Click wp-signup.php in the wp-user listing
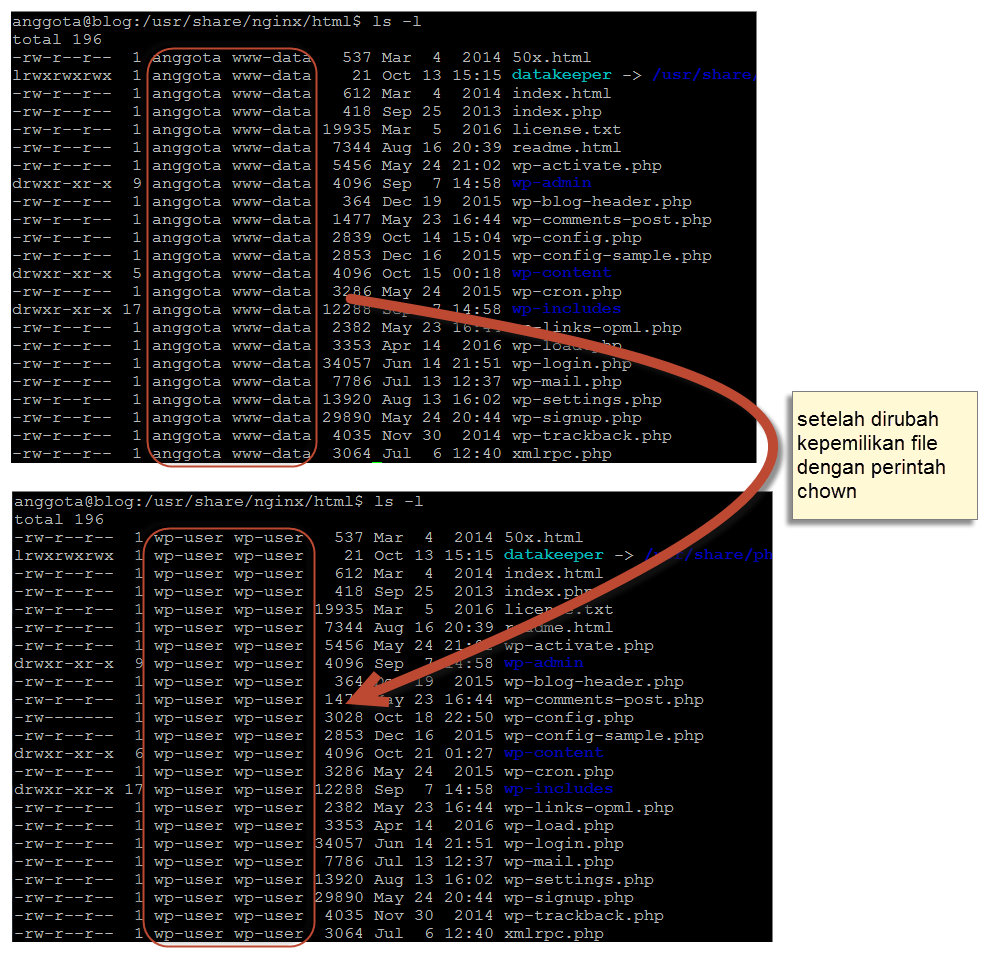This screenshot has width=996, height=956. tap(568, 897)
